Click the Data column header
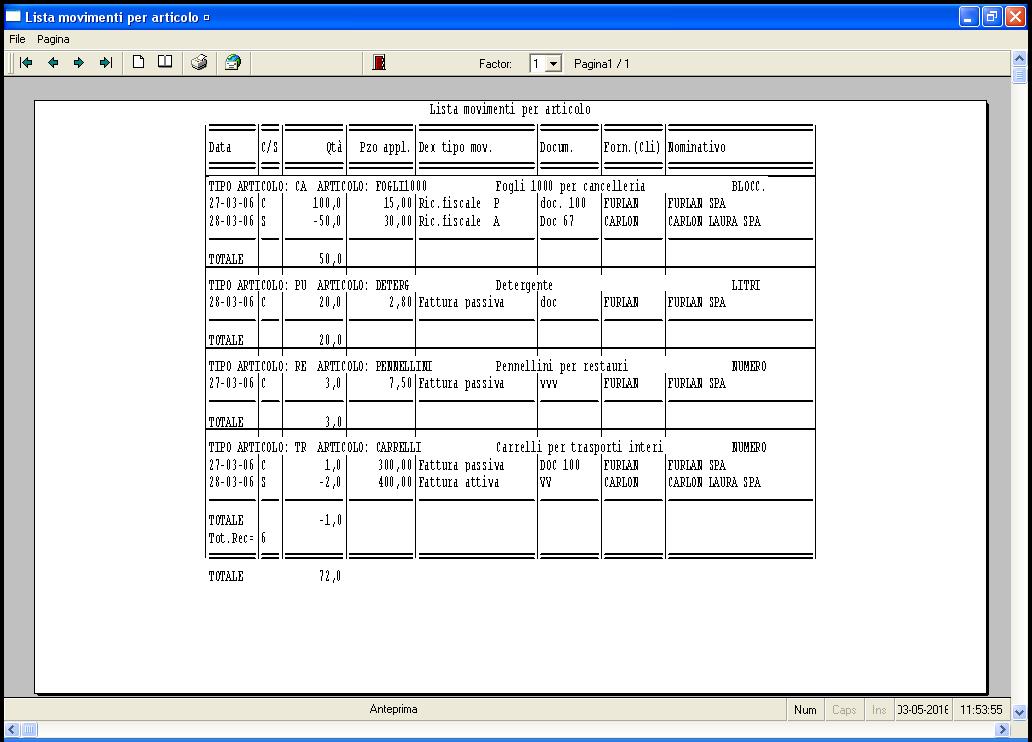The width and height of the screenshot is (1032, 742). coord(220,147)
